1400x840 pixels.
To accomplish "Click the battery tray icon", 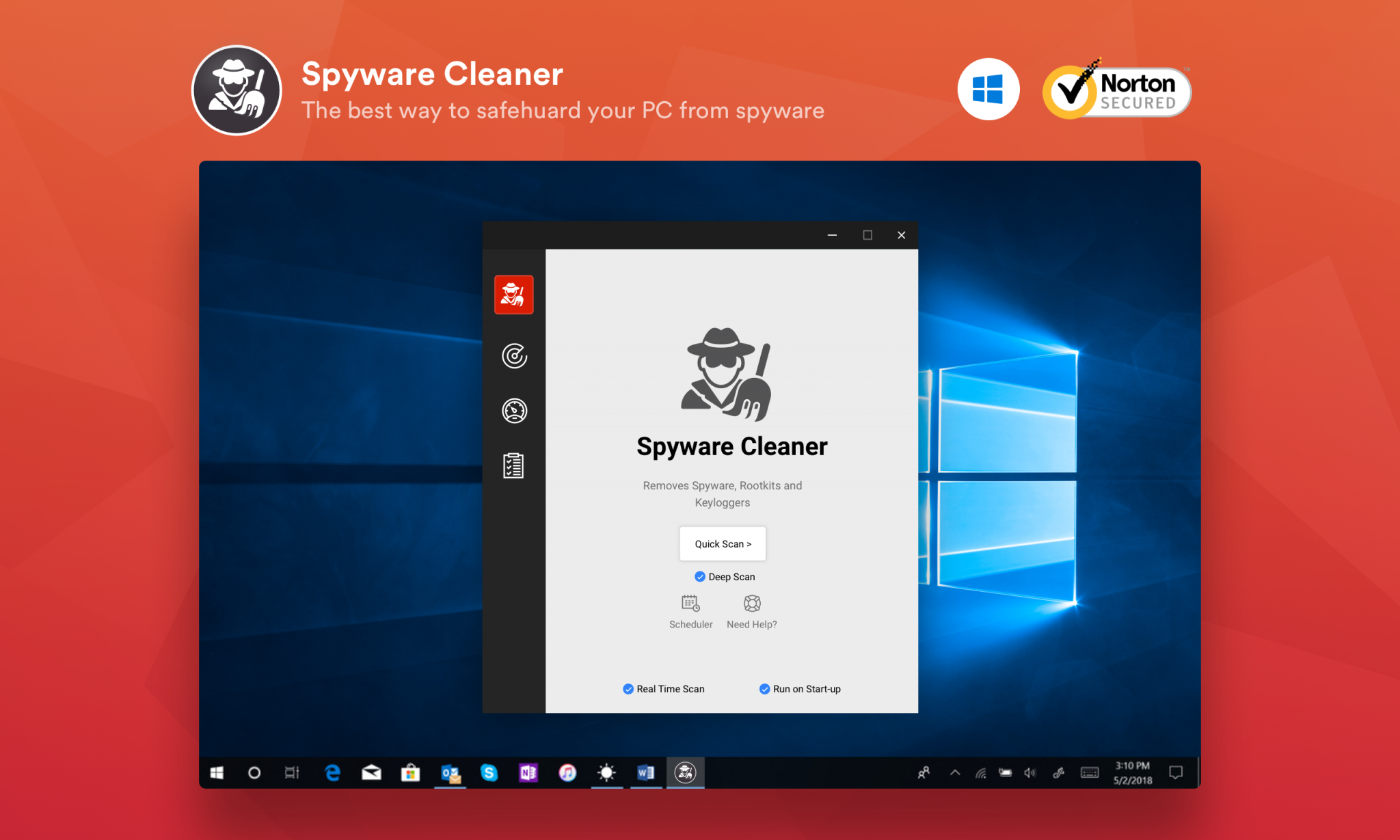I will click(1005, 773).
